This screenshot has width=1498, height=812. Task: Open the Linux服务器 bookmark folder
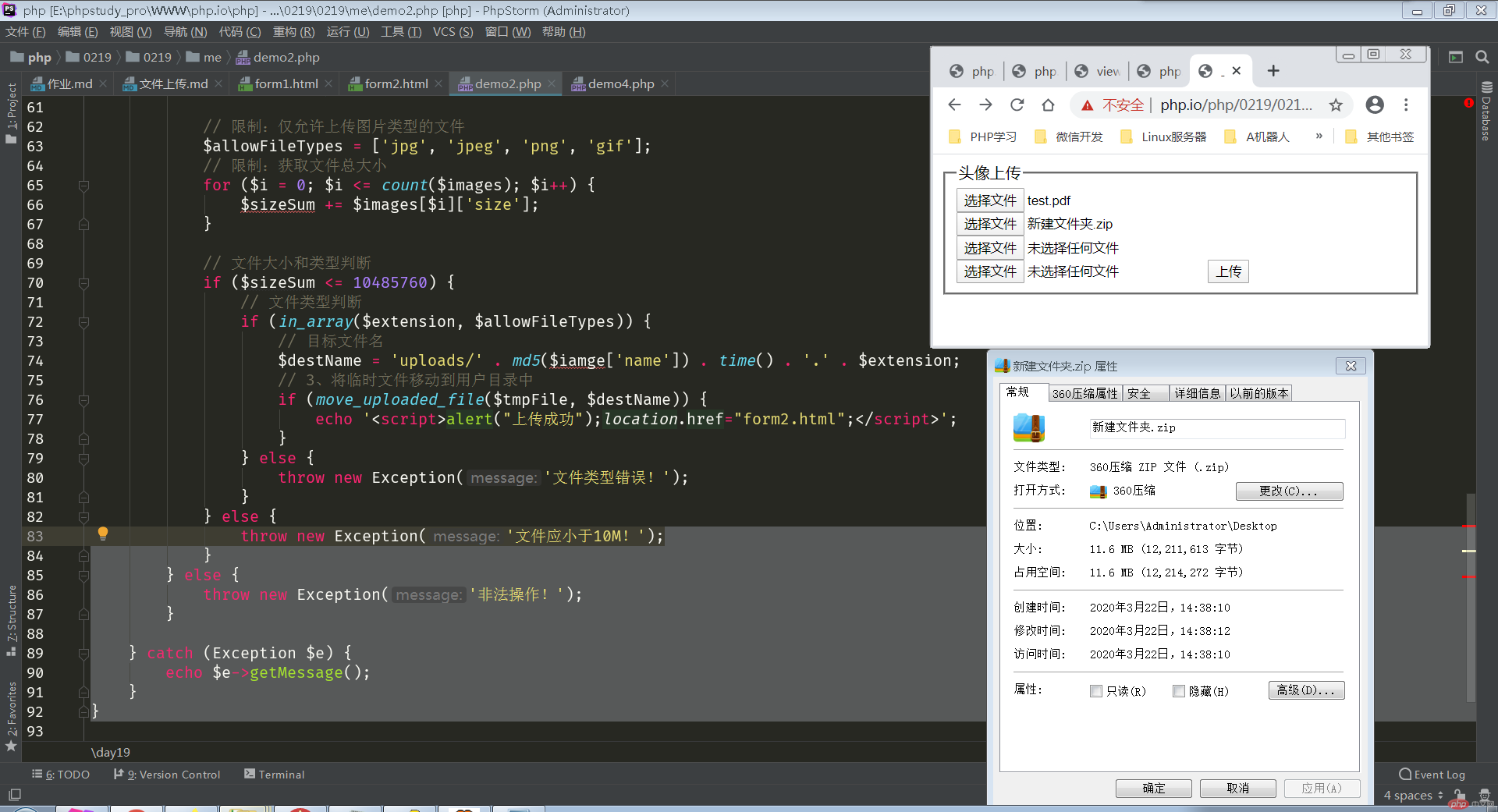point(1163,137)
